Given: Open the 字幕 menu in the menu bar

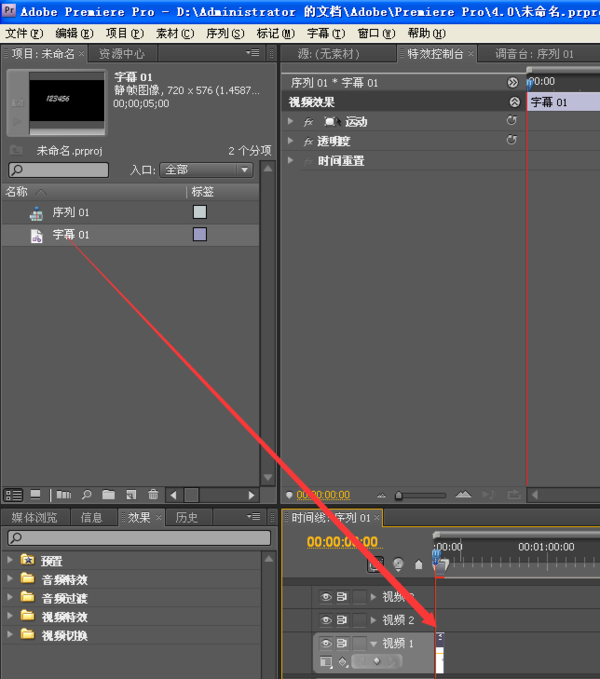Looking at the screenshot, I should coord(320,33).
